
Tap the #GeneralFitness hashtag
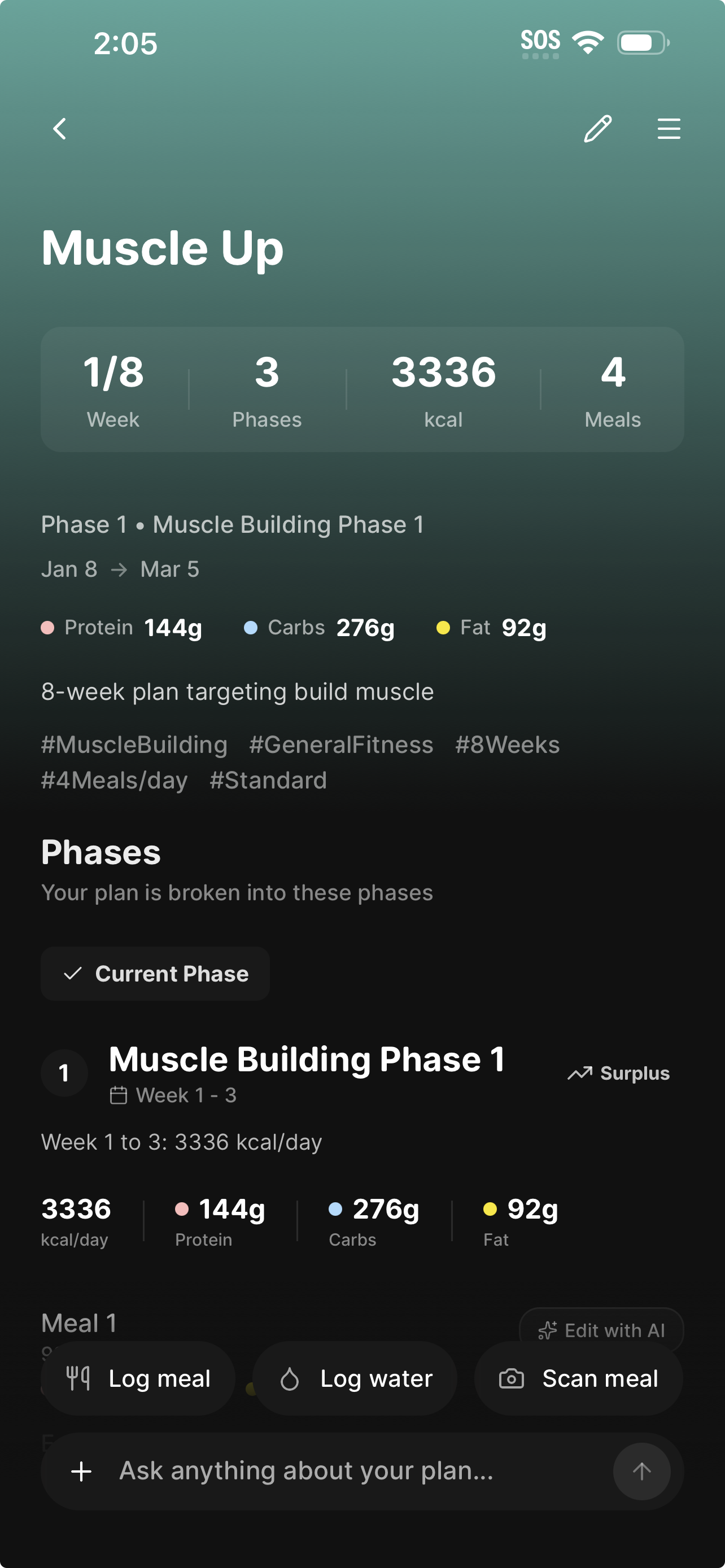[x=341, y=744]
